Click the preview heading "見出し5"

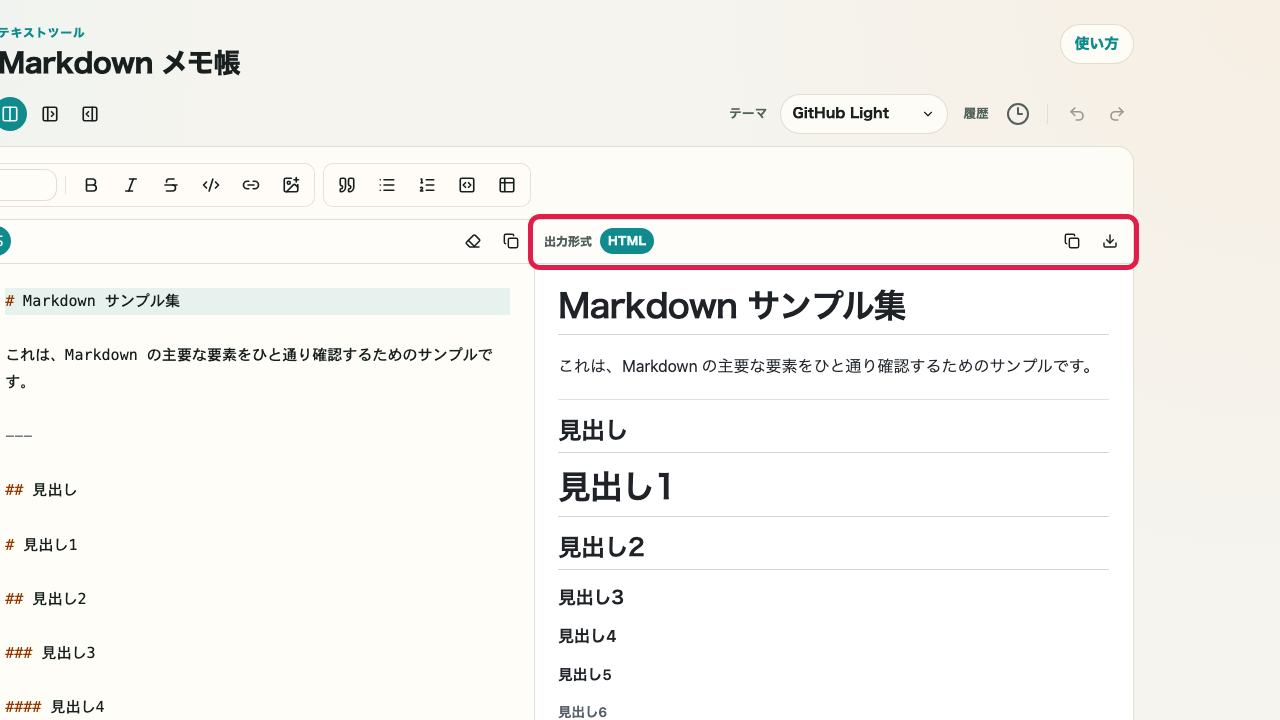[585, 675]
